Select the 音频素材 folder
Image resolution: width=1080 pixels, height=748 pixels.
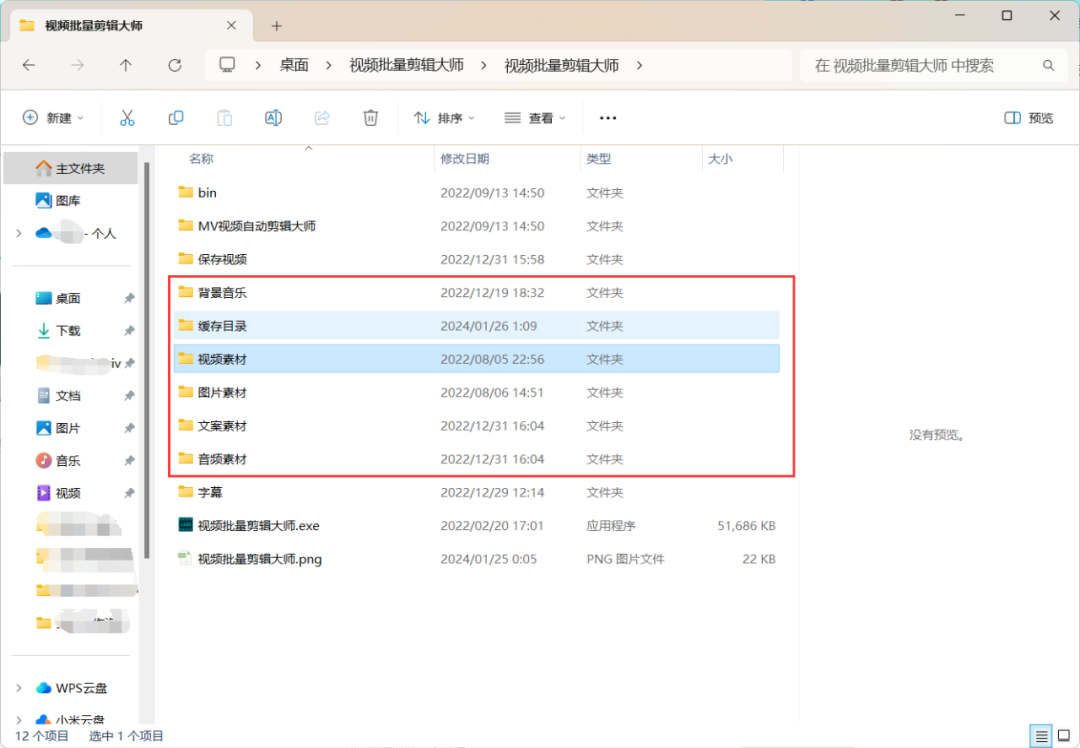tap(476, 459)
